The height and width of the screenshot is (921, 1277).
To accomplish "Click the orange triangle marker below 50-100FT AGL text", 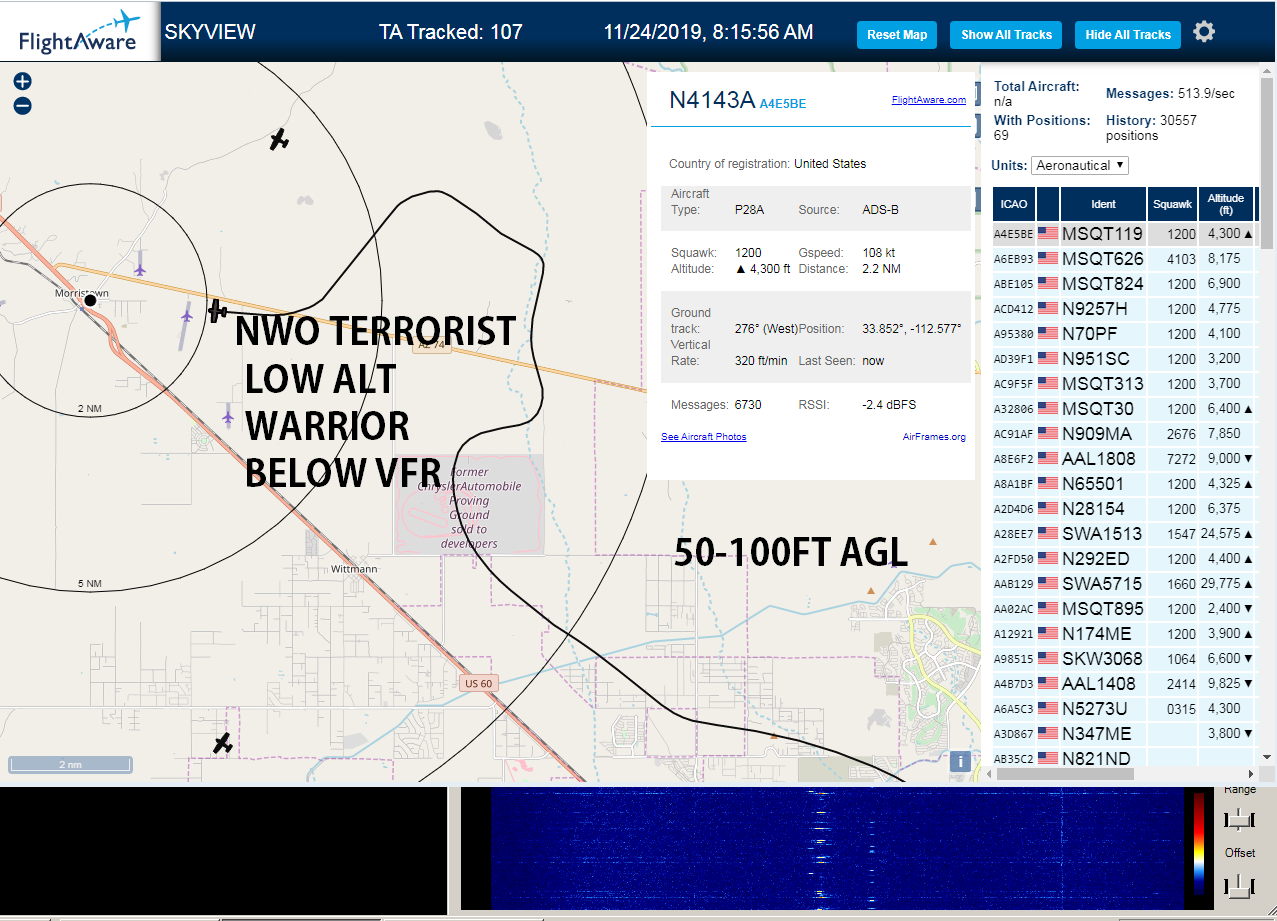I will click(x=870, y=590).
